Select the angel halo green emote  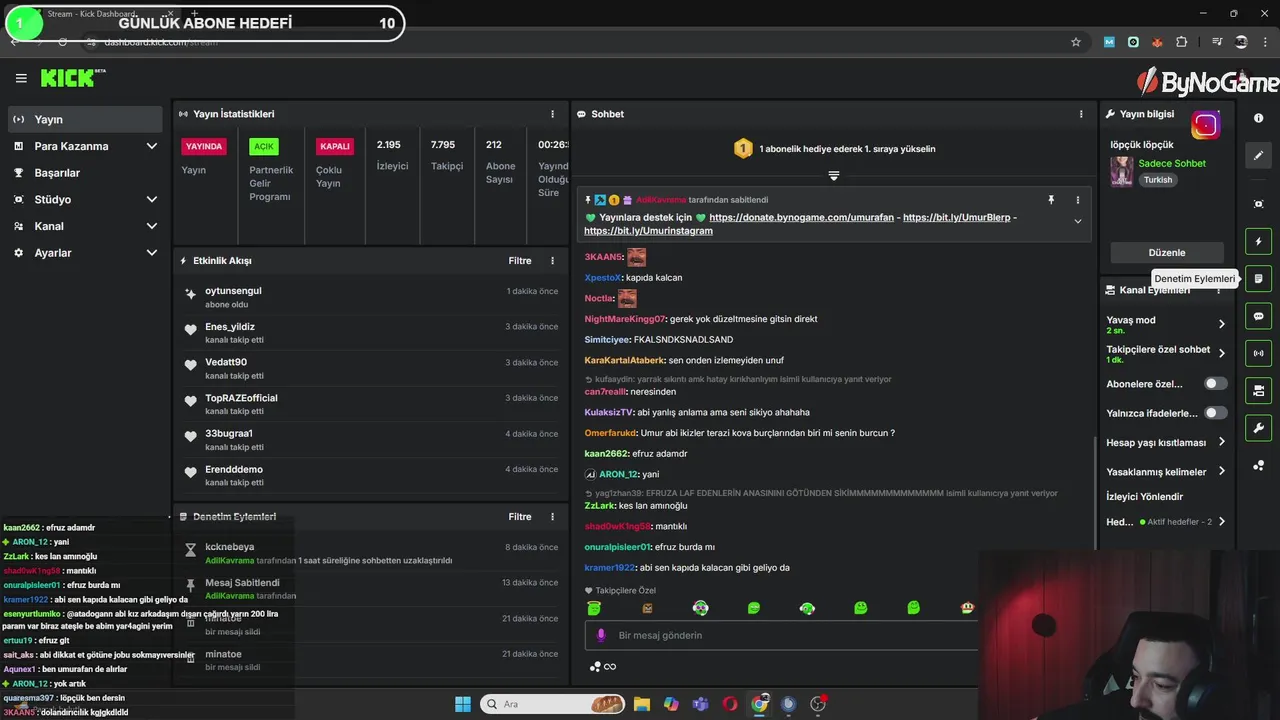click(x=594, y=608)
